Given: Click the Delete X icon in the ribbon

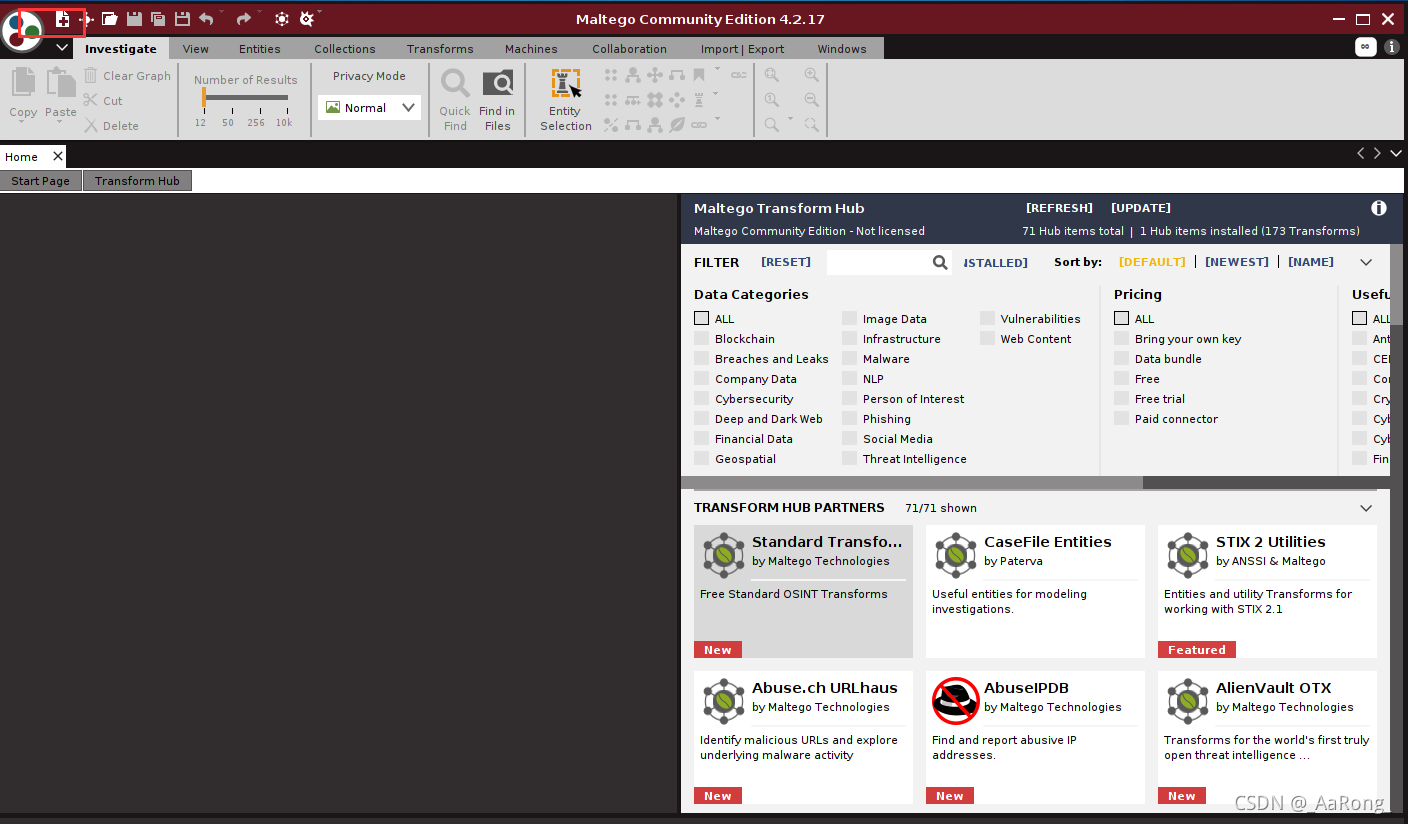Looking at the screenshot, I should [91, 126].
